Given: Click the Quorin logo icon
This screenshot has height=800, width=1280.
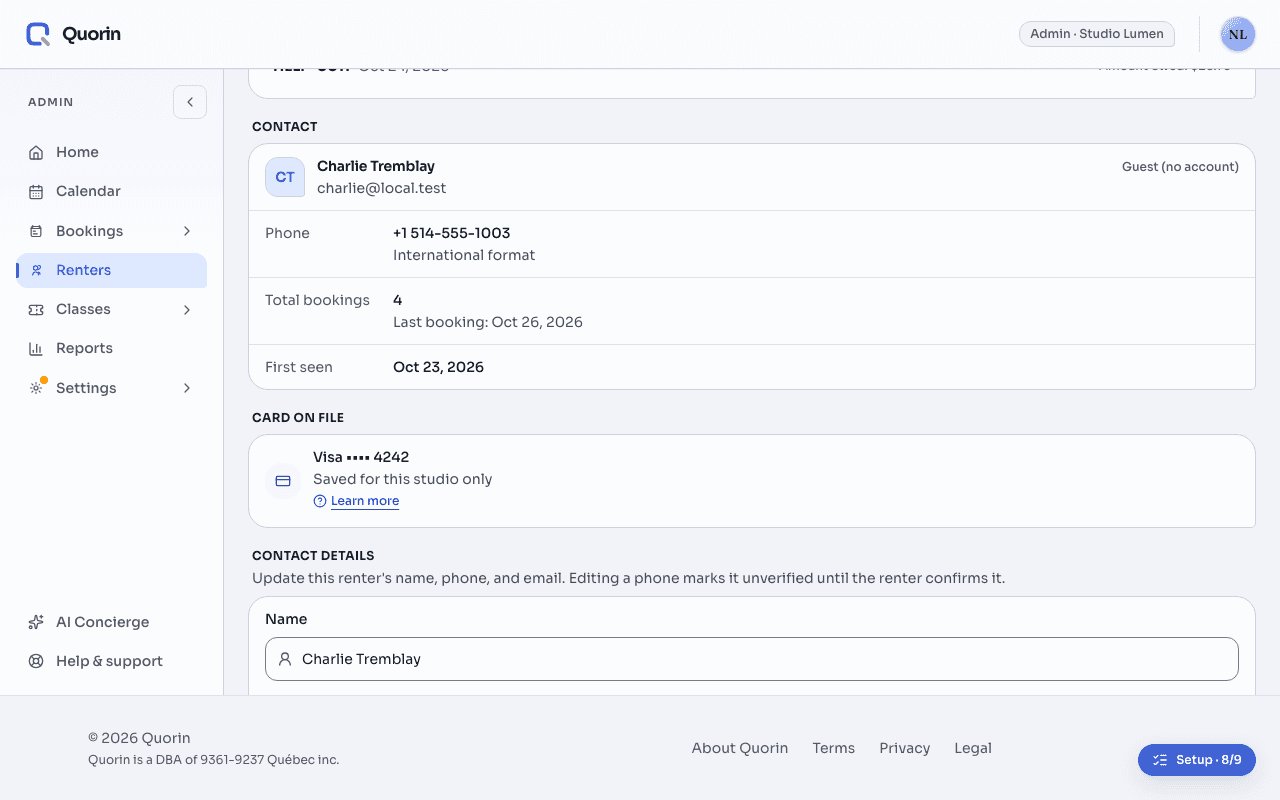Looking at the screenshot, I should coord(38,34).
